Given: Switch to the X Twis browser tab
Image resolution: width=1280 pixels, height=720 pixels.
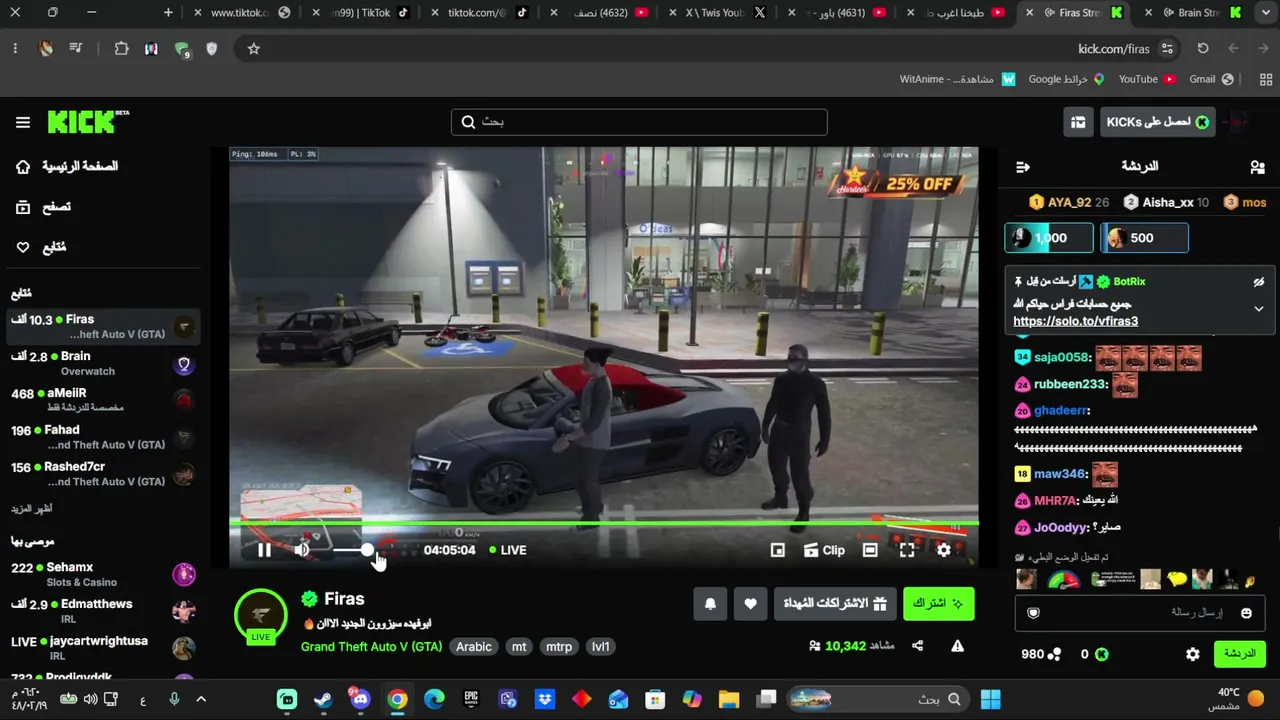Looking at the screenshot, I should click(724, 13).
